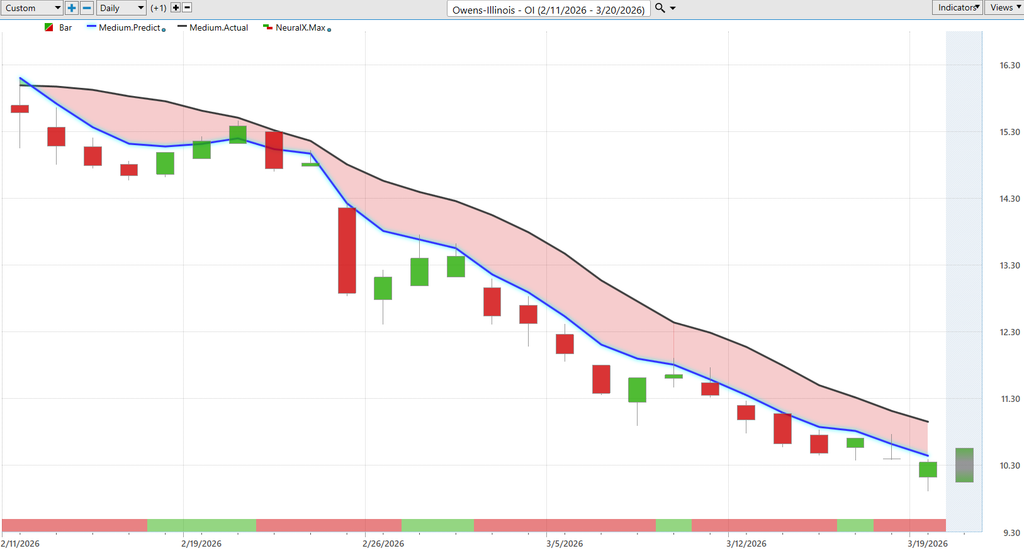
Task: Click the blue Medium.Predict legend line icon
Action: coord(91,28)
